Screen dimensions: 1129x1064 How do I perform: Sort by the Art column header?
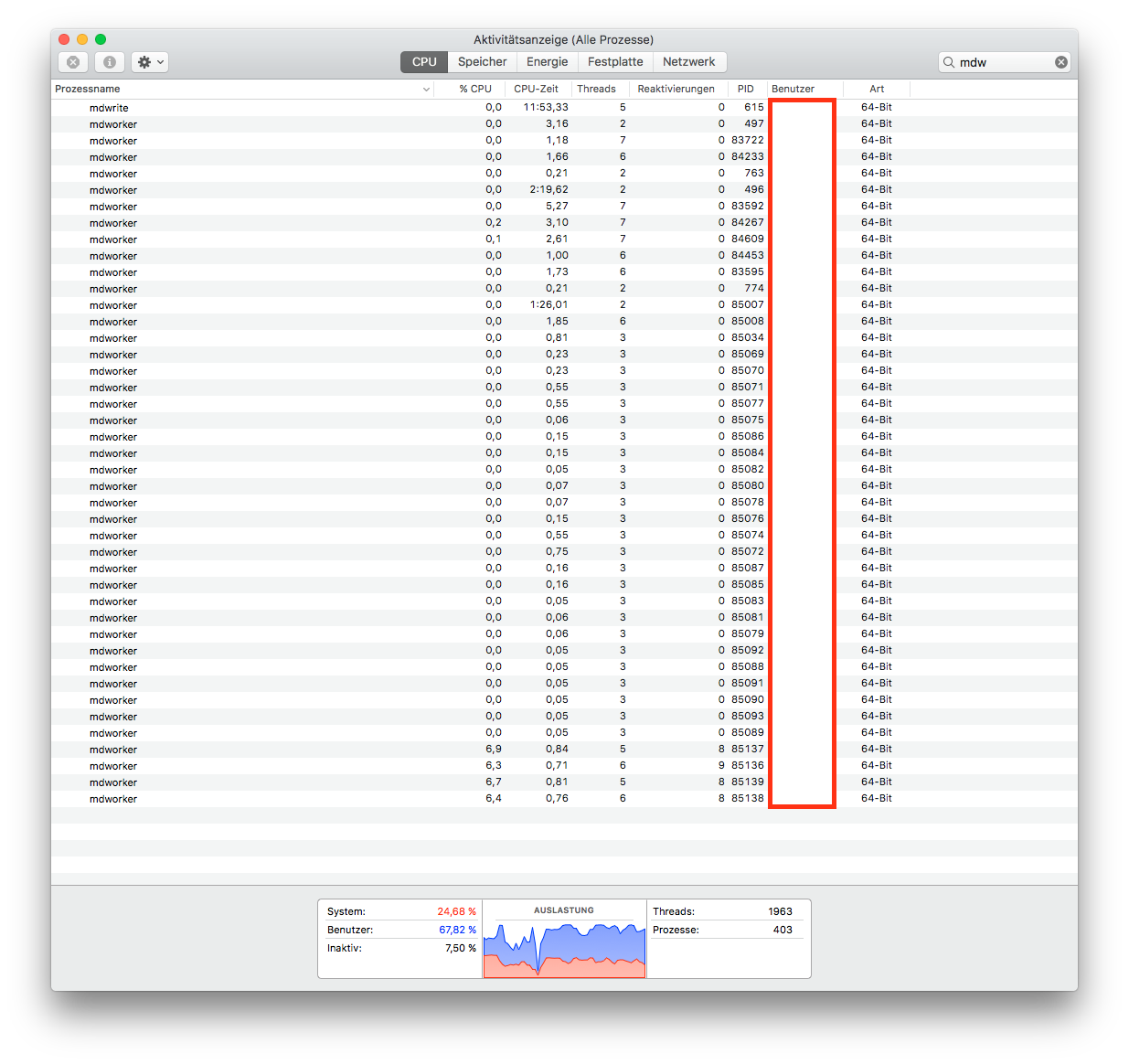tap(877, 89)
